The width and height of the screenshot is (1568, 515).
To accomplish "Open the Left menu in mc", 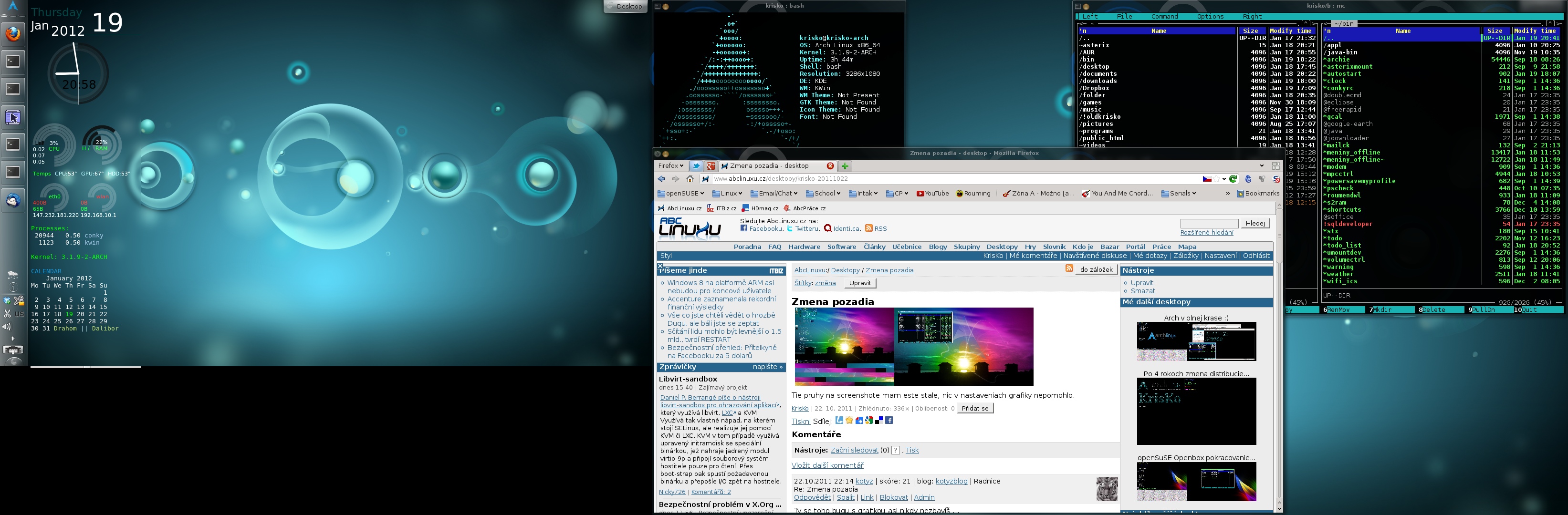I will click(x=1090, y=16).
